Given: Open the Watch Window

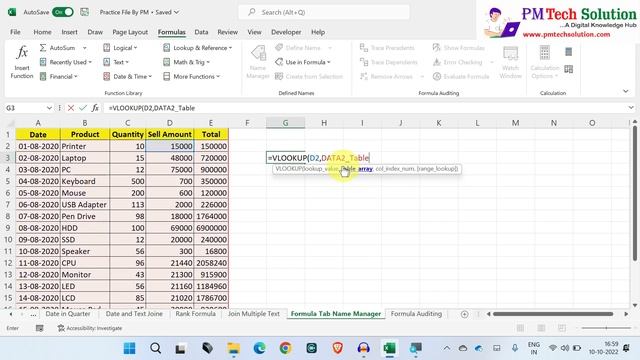Looking at the screenshot, I should point(510,62).
